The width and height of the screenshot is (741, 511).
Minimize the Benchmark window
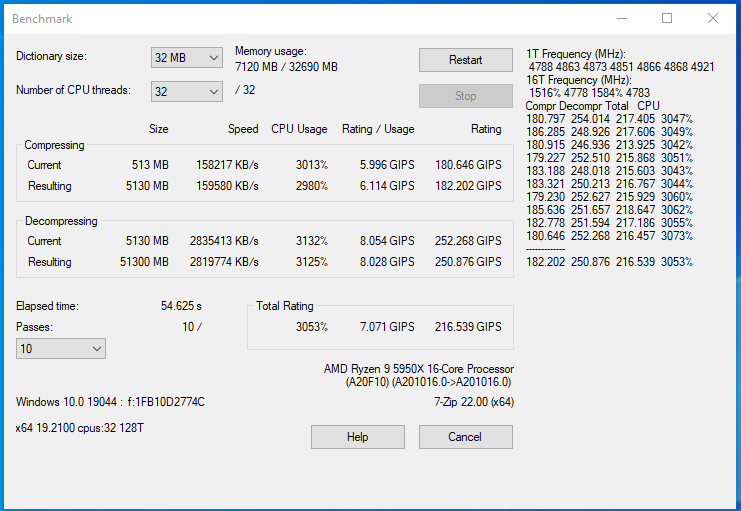(x=622, y=18)
